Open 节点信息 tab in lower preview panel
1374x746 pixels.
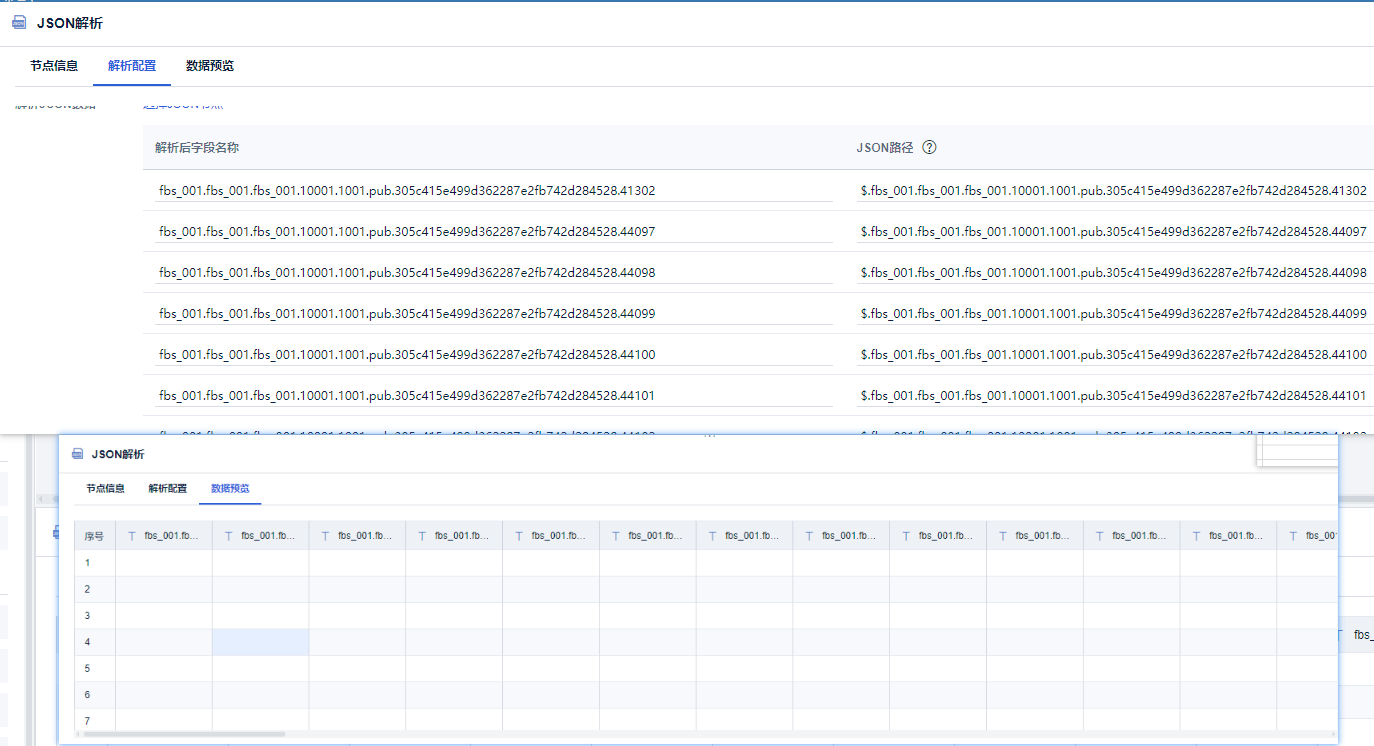point(105,489)
